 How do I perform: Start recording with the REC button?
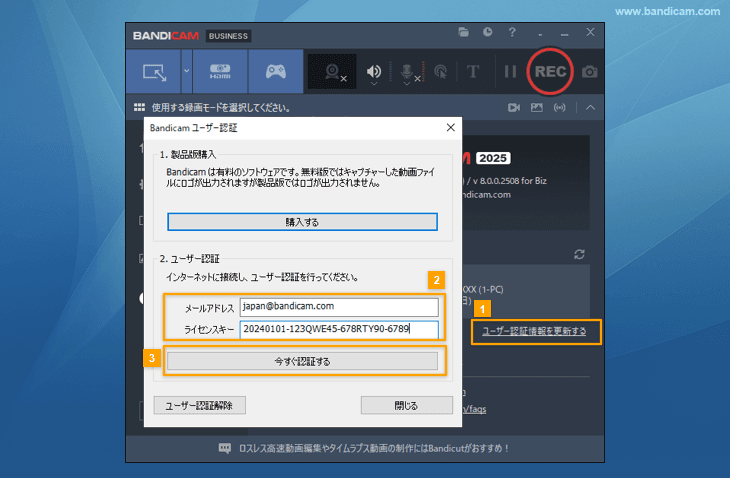550,71
